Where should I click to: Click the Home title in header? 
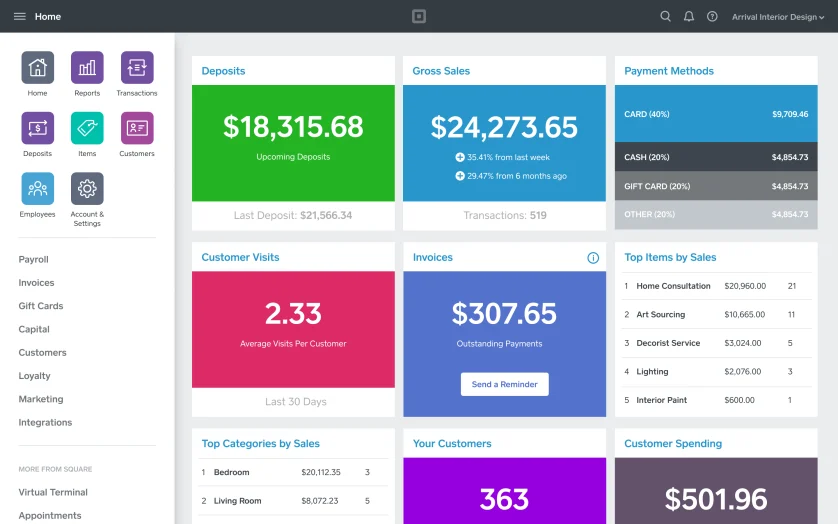coord(48,17)
